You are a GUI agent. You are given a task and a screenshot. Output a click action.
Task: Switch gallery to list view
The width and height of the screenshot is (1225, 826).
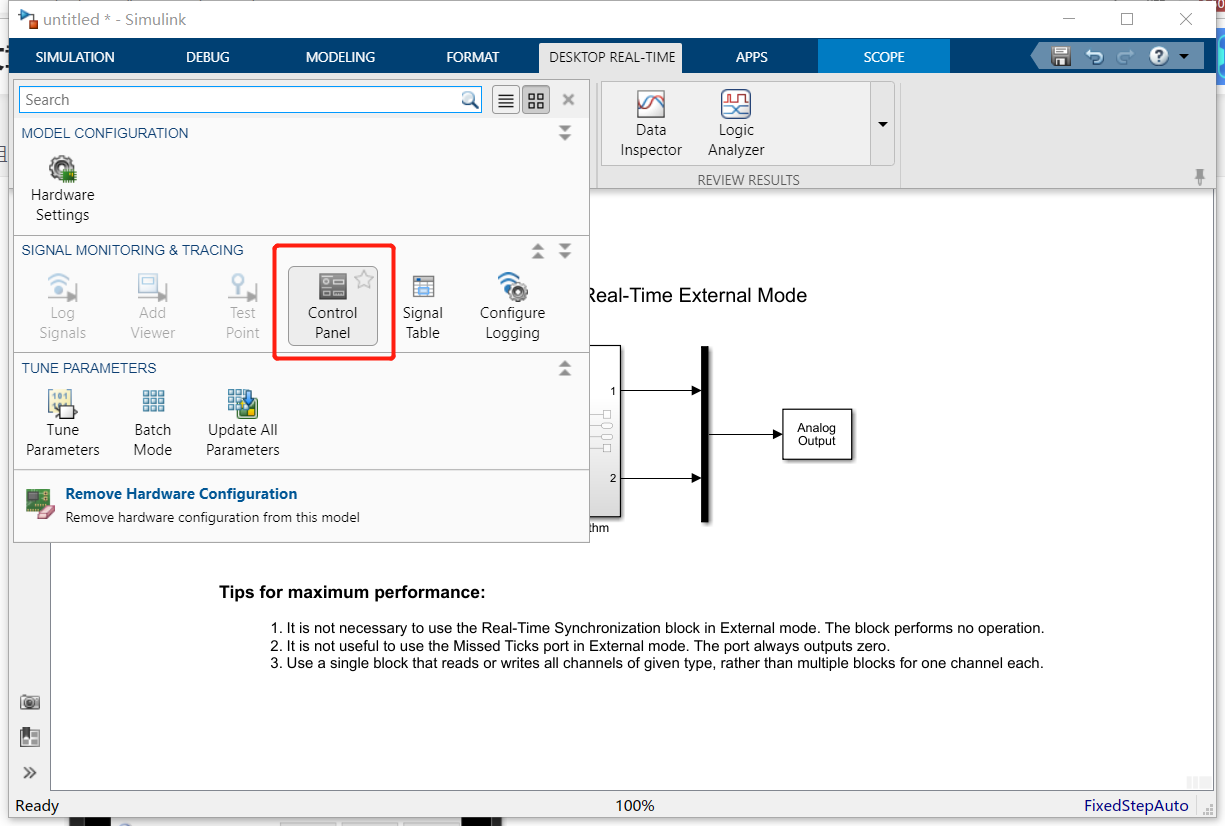(506, 100)
